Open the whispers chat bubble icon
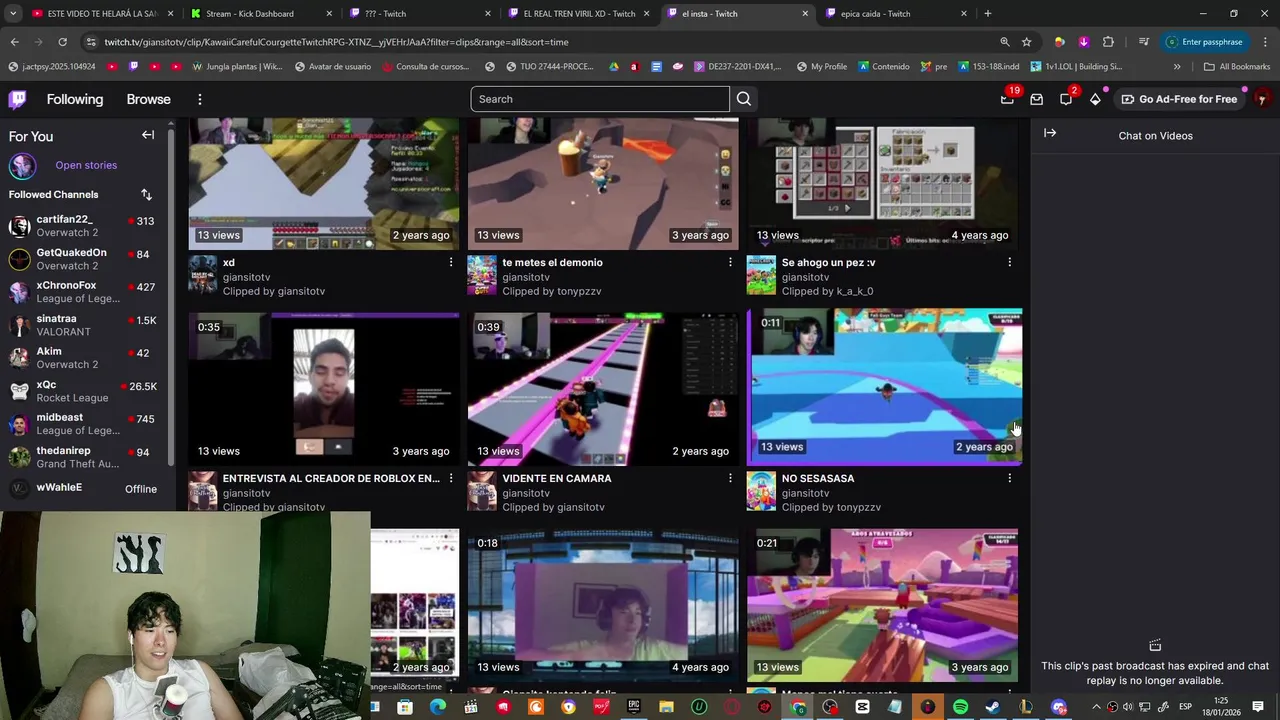 coord(1066,99)
